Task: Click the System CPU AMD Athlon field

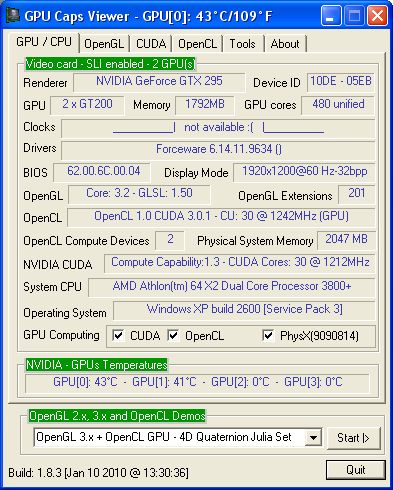Action: point(232,287)
